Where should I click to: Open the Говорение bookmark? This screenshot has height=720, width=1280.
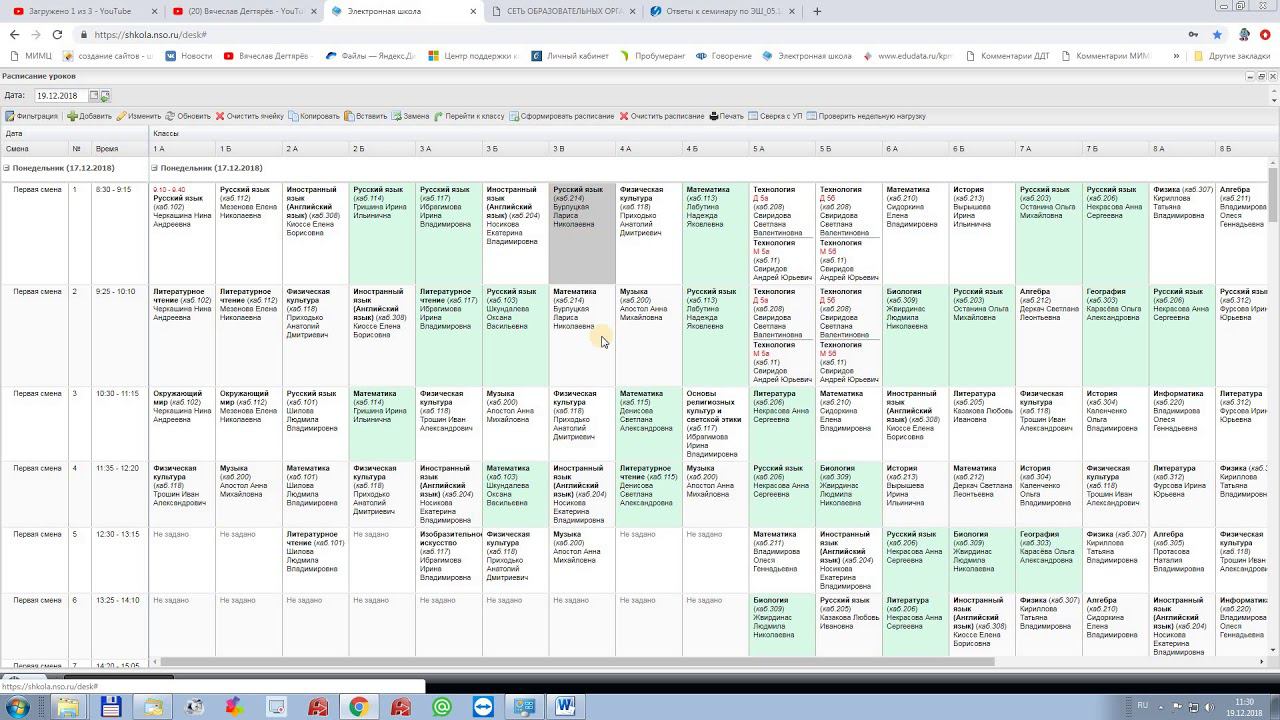[724, 56]
